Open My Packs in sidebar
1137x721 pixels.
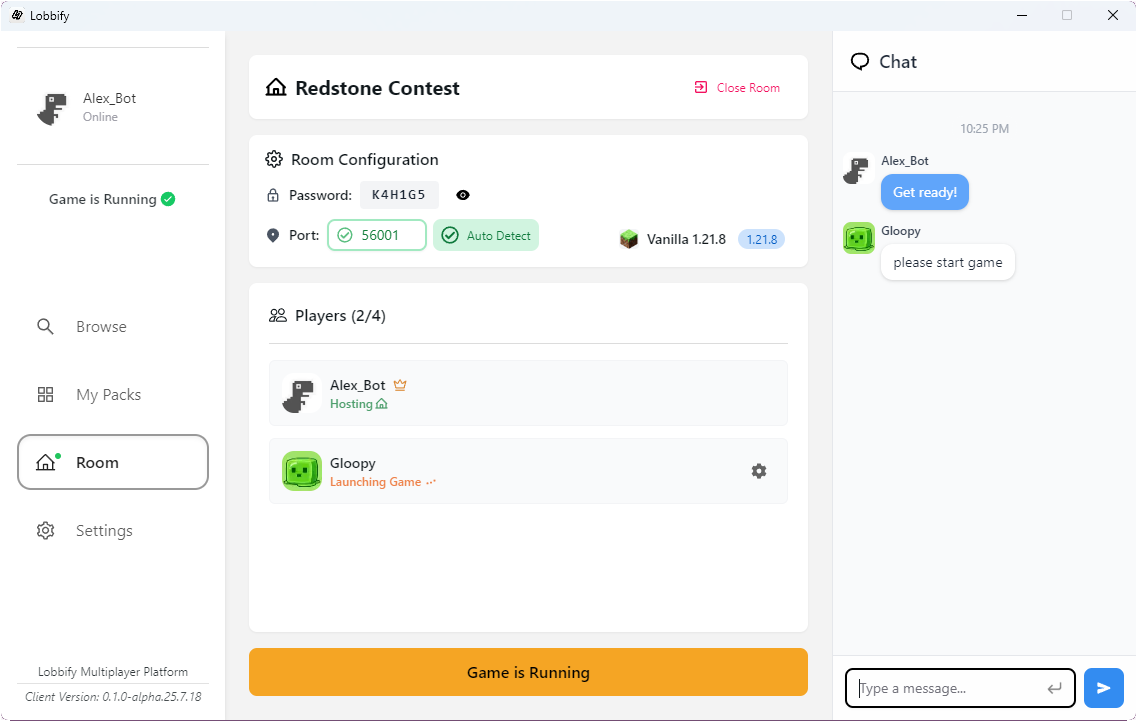108,395
